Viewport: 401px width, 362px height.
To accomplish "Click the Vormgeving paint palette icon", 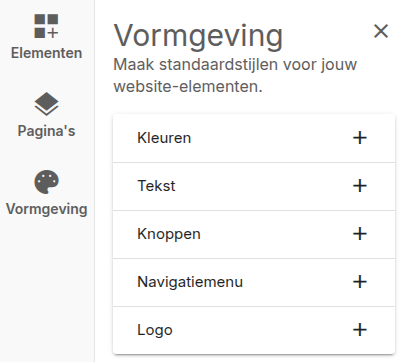I will [46, 182].
